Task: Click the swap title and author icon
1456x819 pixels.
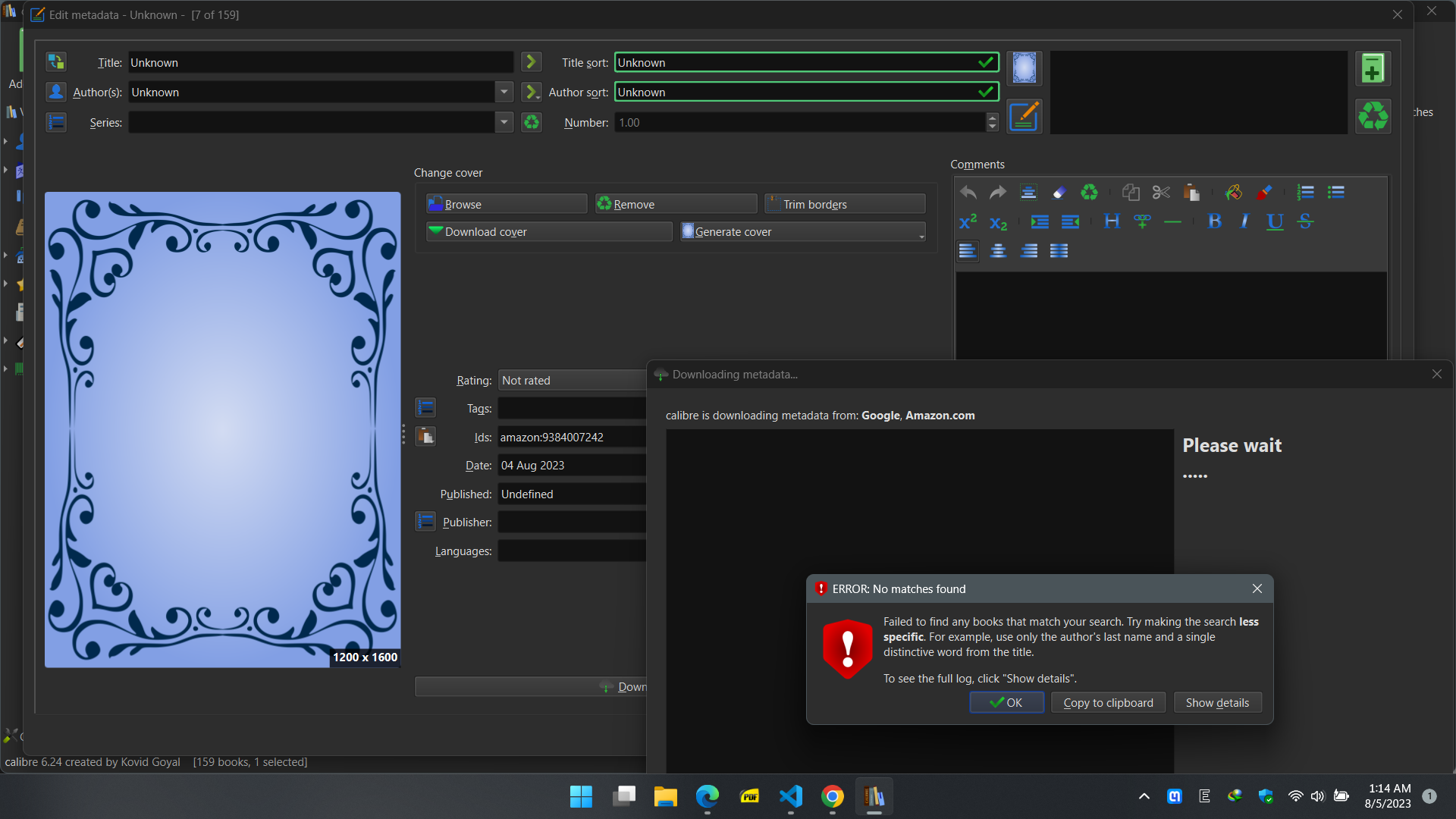Action: (56, 62)
